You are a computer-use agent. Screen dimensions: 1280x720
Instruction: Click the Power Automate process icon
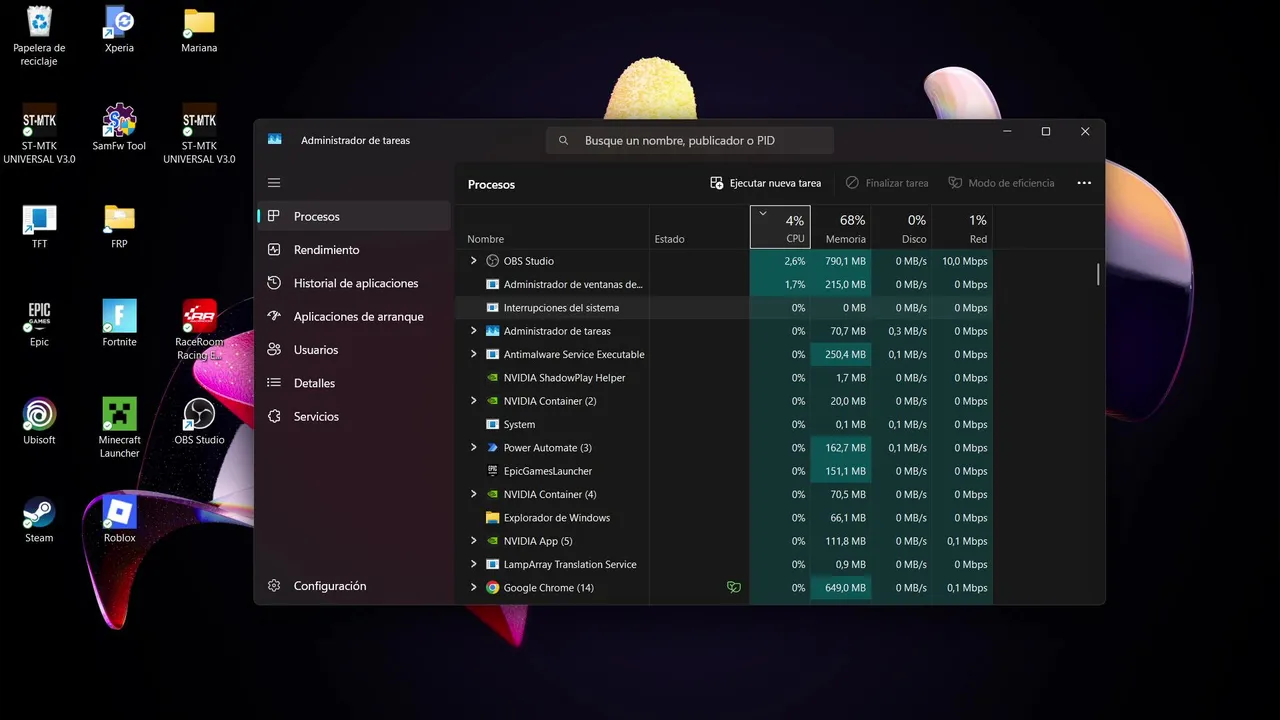pos(492,448)
